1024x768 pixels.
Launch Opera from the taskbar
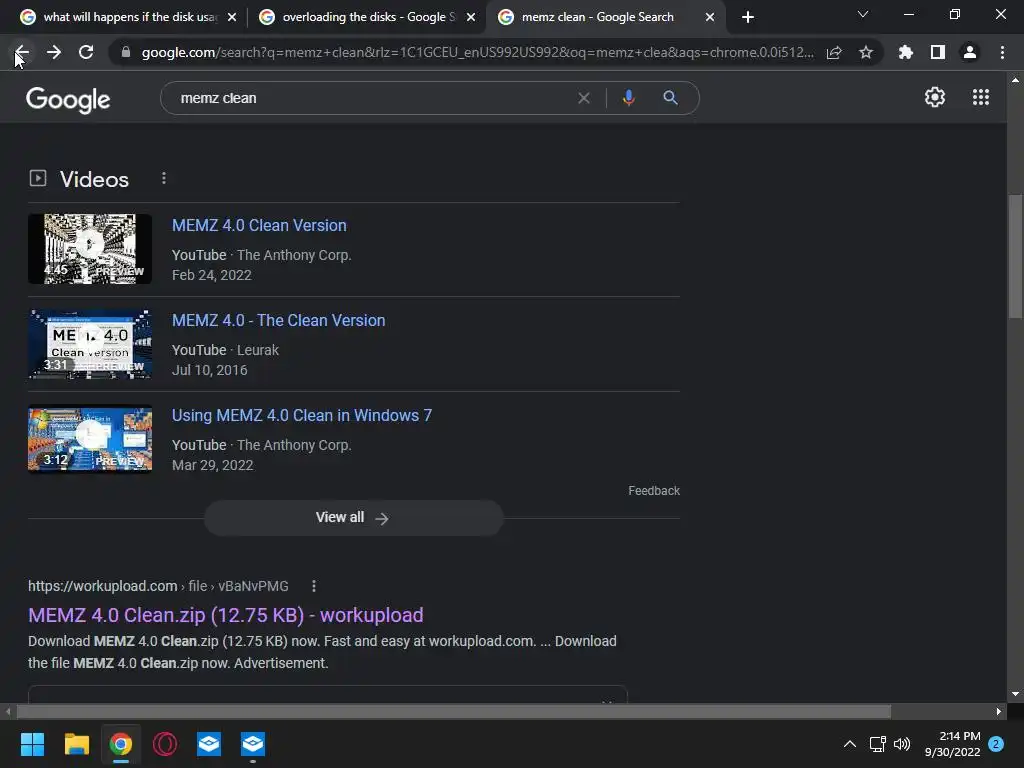[x=165, y=744]
